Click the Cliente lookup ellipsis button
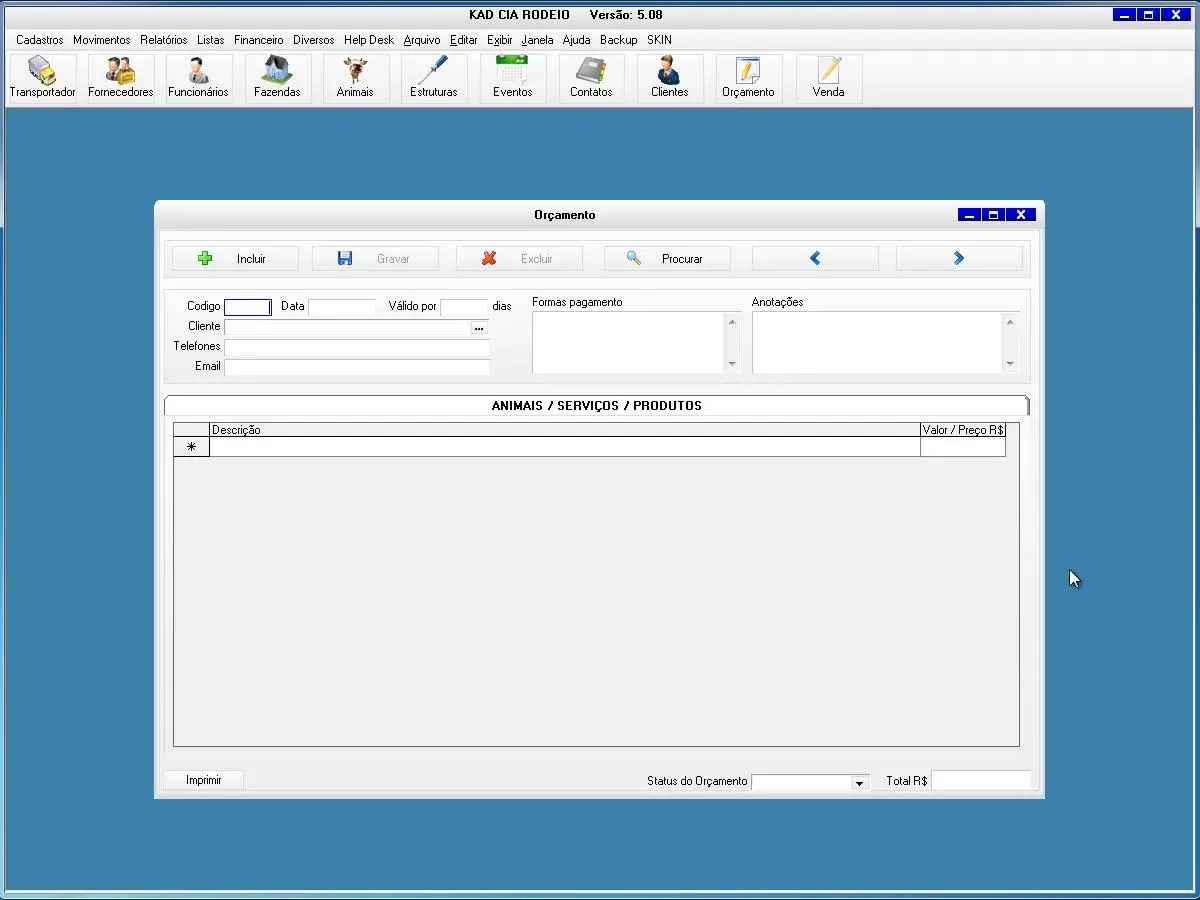The height and width of the screenshot is (900, 1200). click(x=479, y=327)
